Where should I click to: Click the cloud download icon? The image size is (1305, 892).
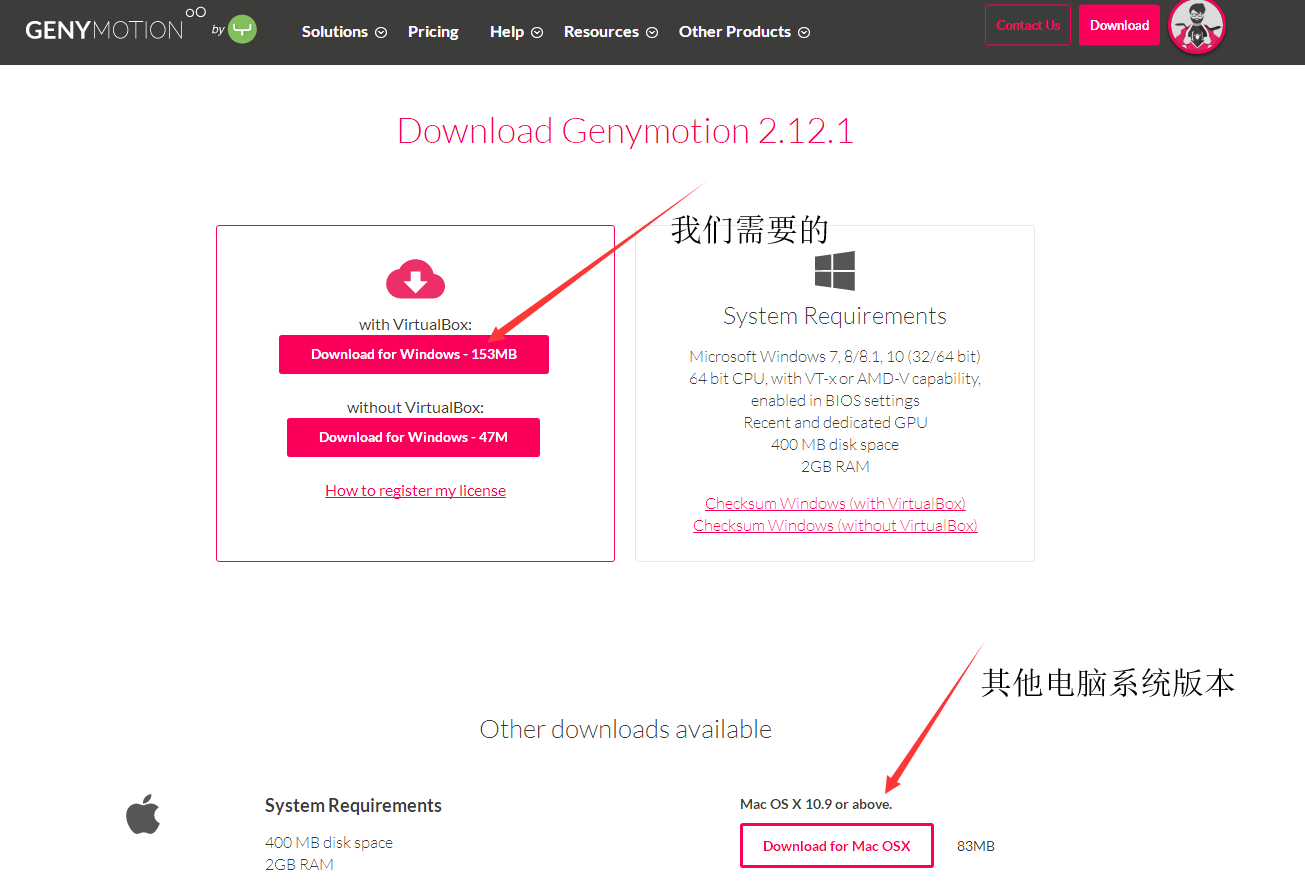[x=415, y=279]
